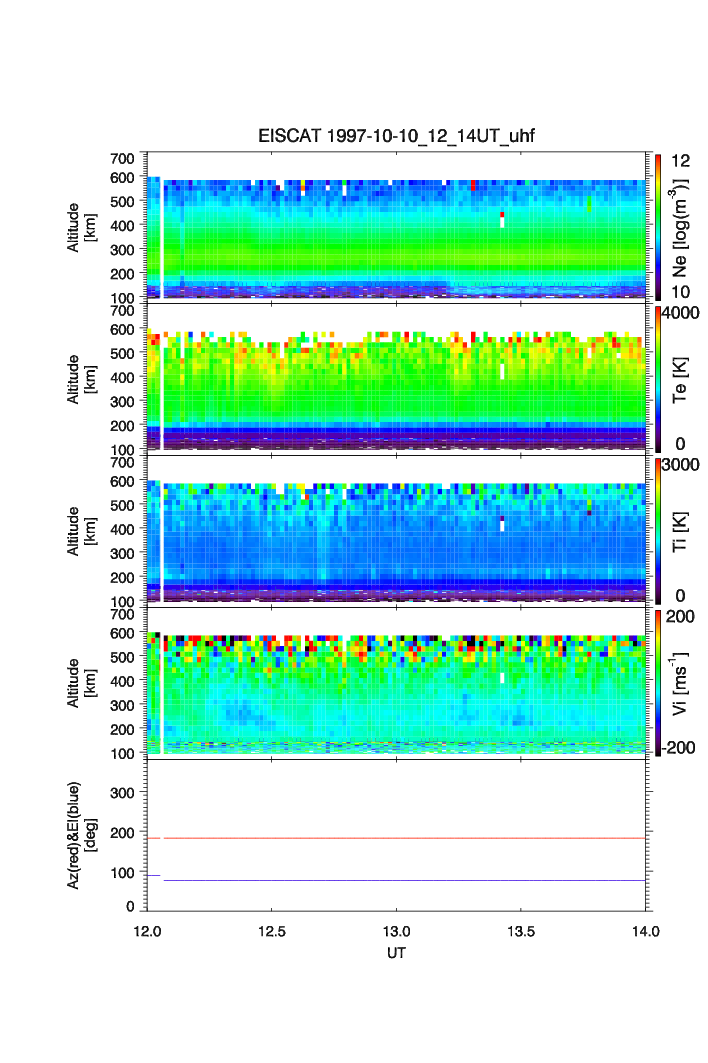Click the 3000 value on Ti color bar
Screen dimensions: 708x1063
[681, 464]
